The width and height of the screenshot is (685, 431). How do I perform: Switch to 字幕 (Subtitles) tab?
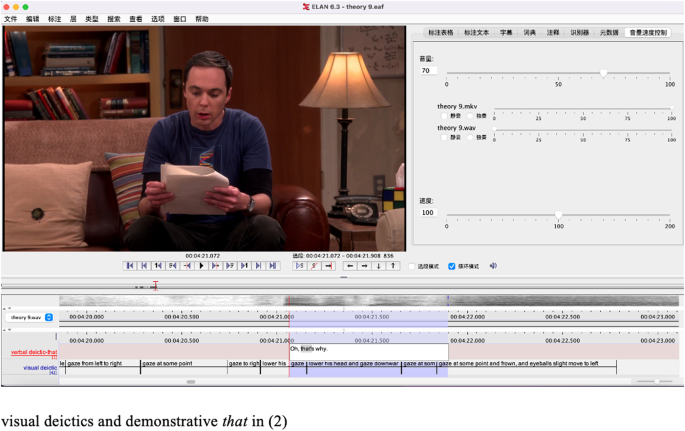click(x=506, y=32)
